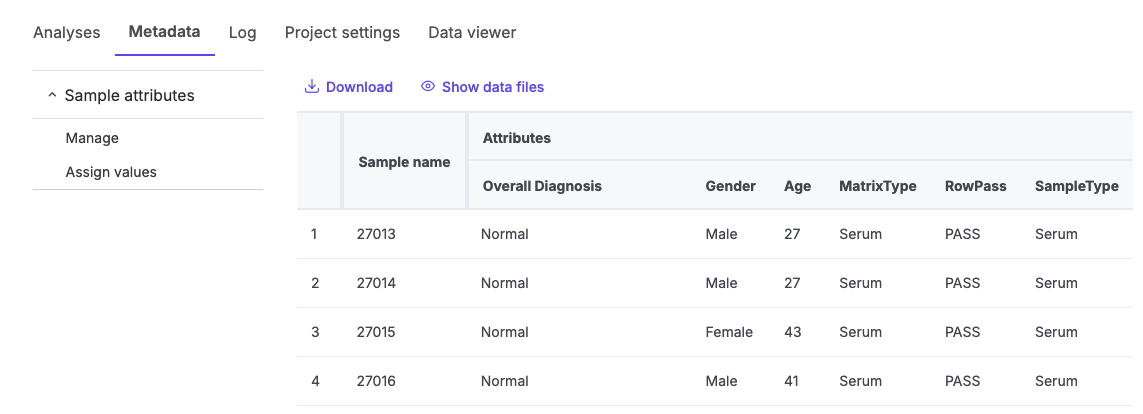1143x414 pixels.
Task: Open Assign values in the sidebar
Action: point(111,172)
